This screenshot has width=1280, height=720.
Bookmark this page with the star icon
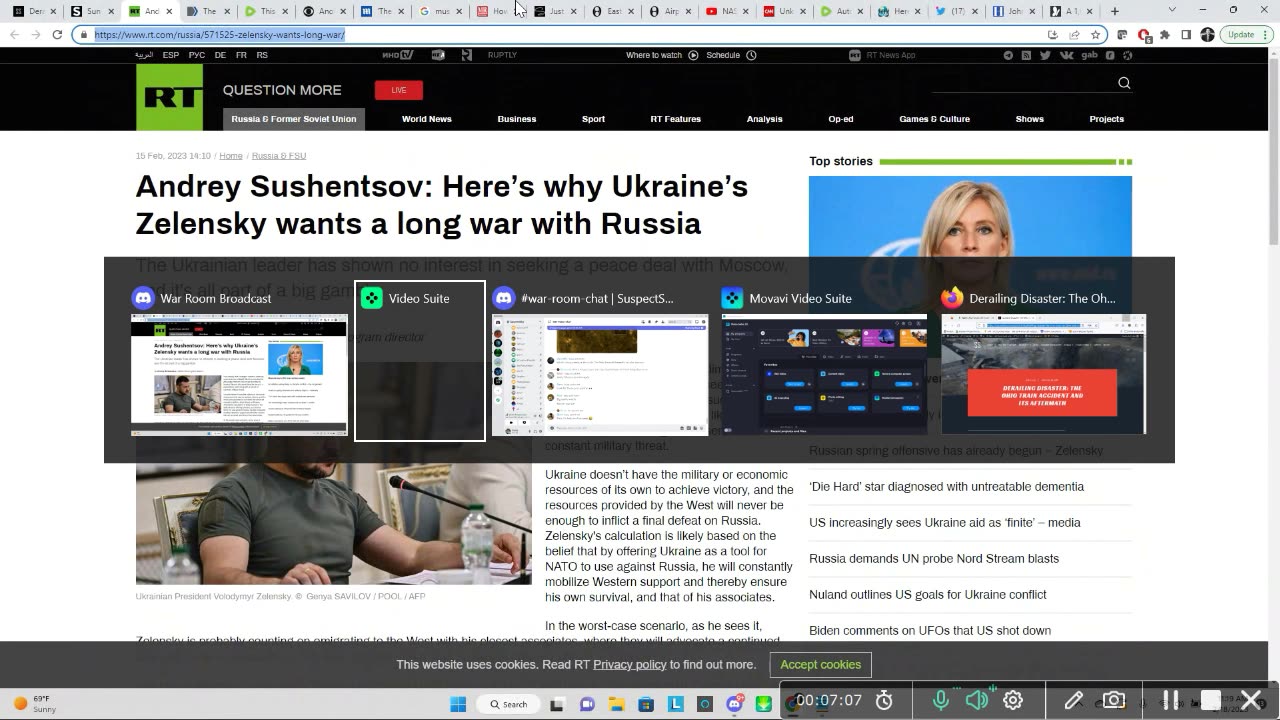click(1095, 34)
